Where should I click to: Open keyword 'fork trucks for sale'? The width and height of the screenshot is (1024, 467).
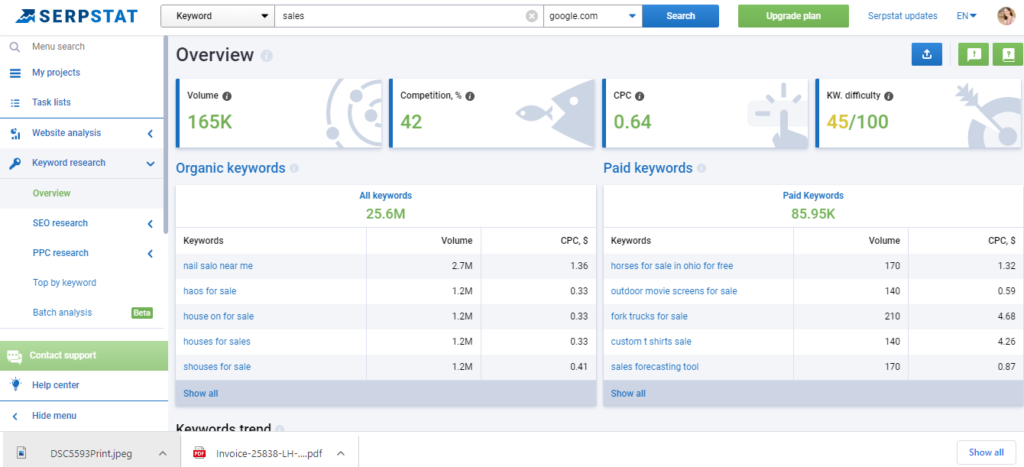point(649,317)
